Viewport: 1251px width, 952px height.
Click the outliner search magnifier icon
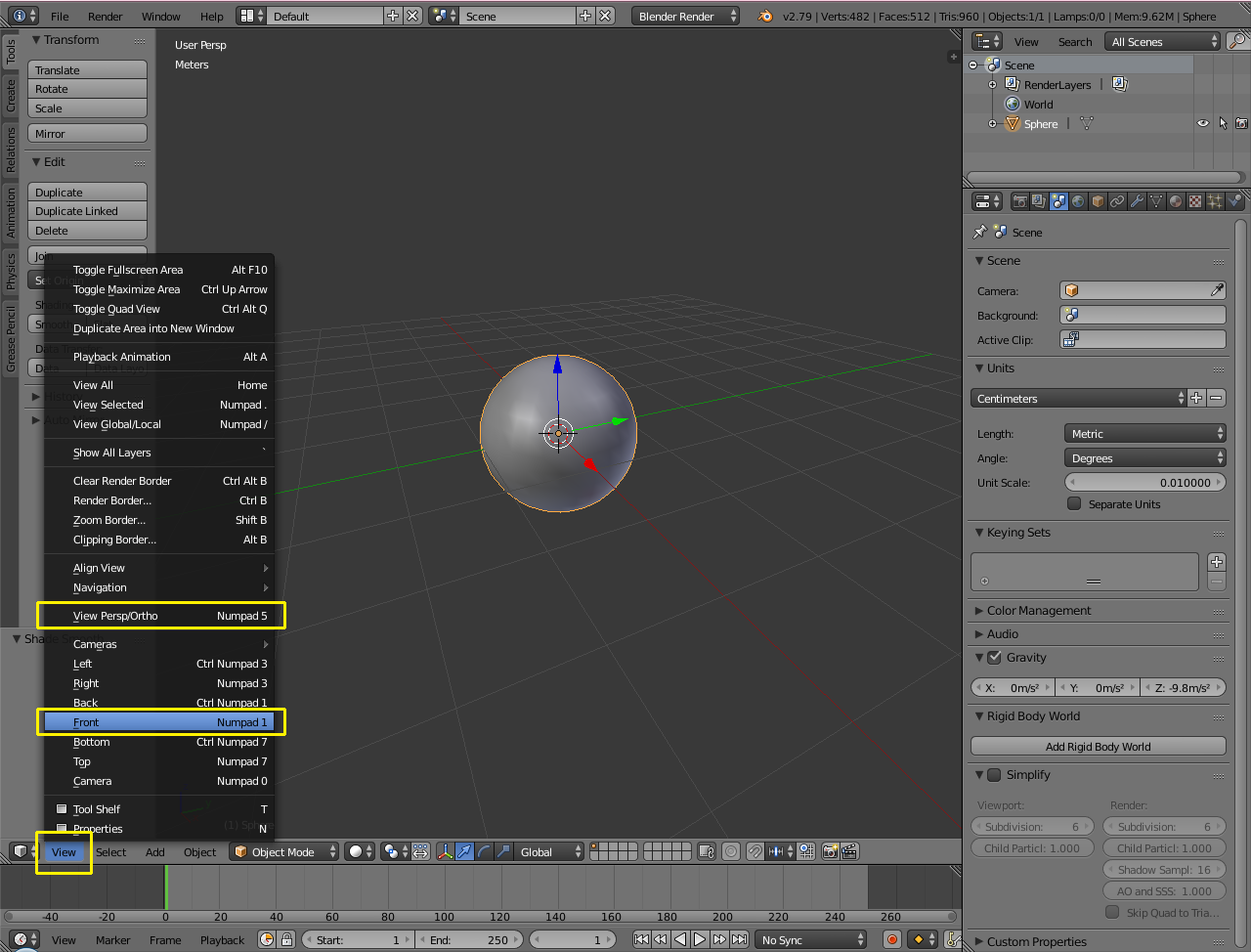1237,41
